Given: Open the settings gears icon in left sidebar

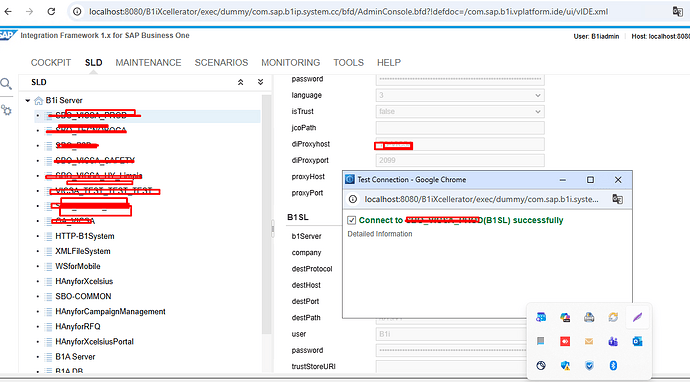Looking at the screenshot, I should pos(6,110).
